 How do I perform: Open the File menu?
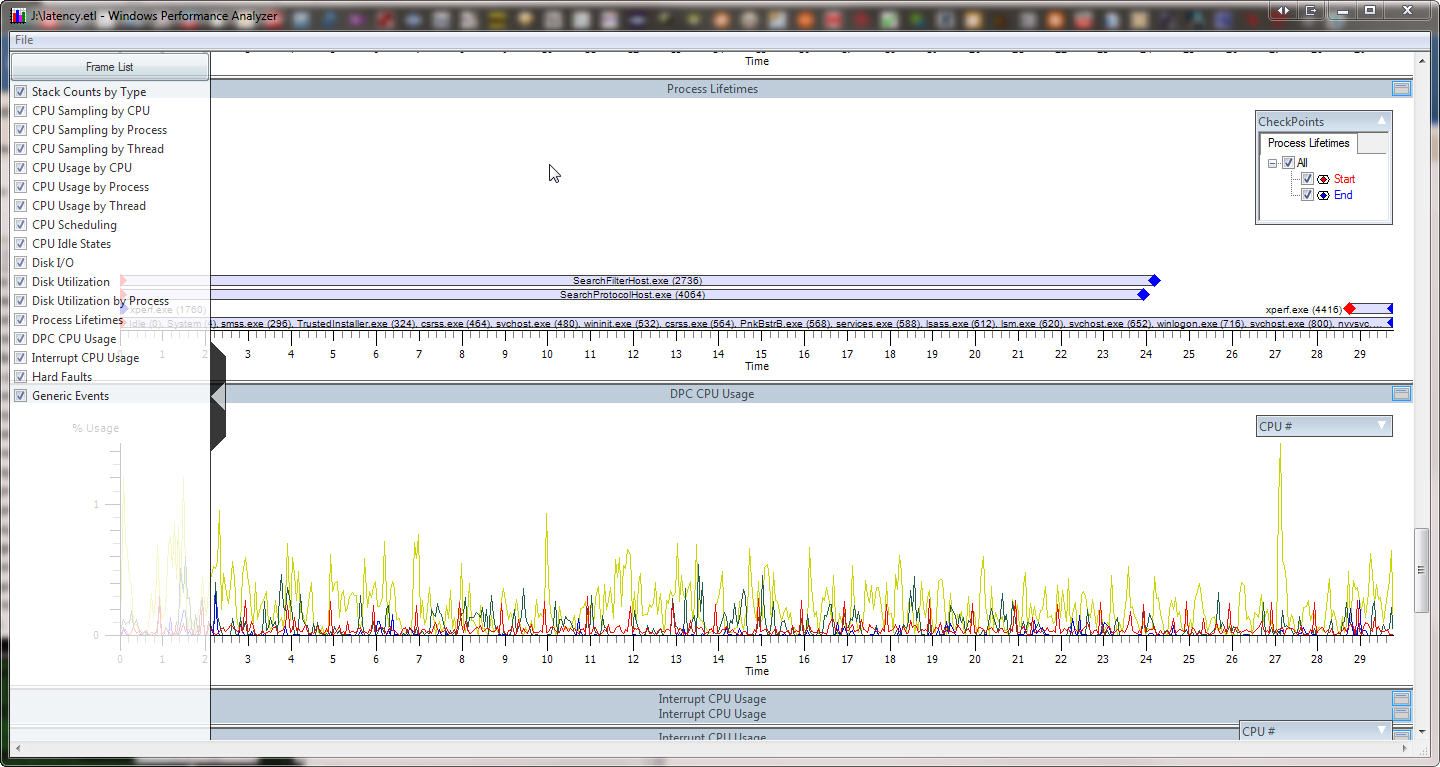coord(24,40)
